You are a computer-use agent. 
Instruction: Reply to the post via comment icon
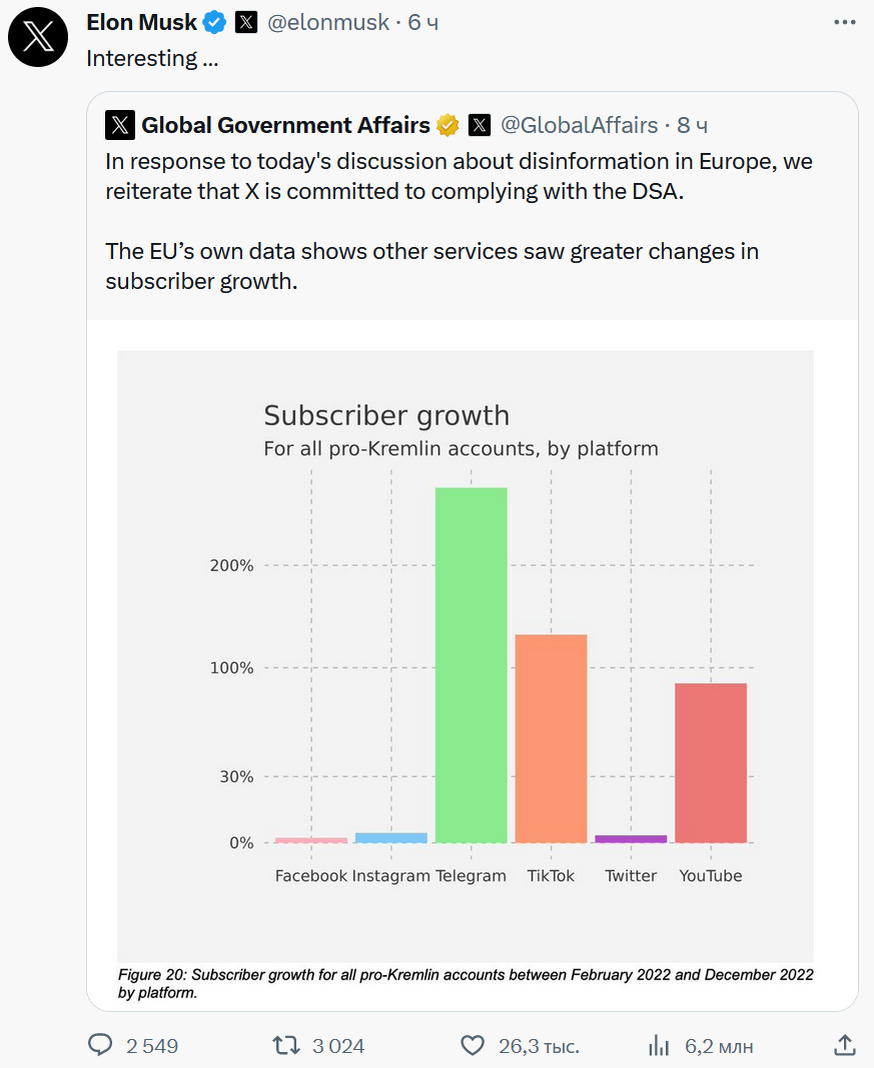[101, 1045]
